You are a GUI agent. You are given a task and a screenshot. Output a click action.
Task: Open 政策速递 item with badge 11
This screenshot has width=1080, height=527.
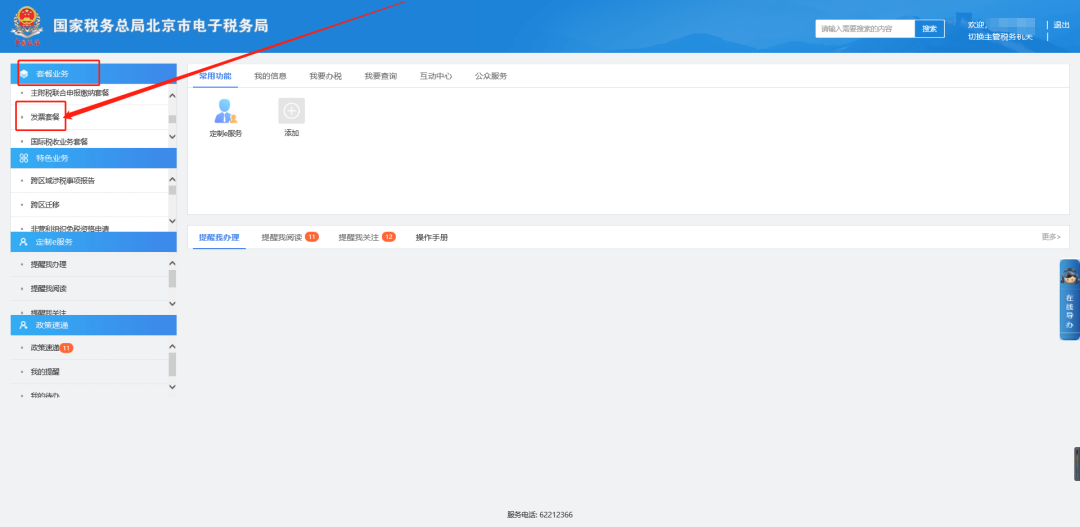tap(52, 348)
